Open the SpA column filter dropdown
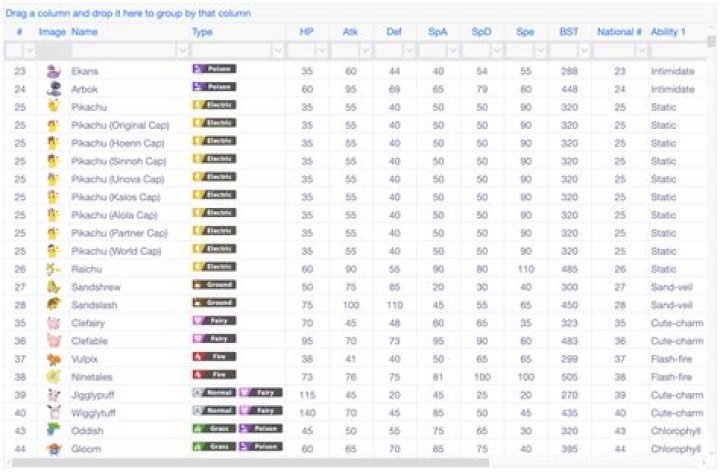 pyautogui.click(x=453, y=50)
